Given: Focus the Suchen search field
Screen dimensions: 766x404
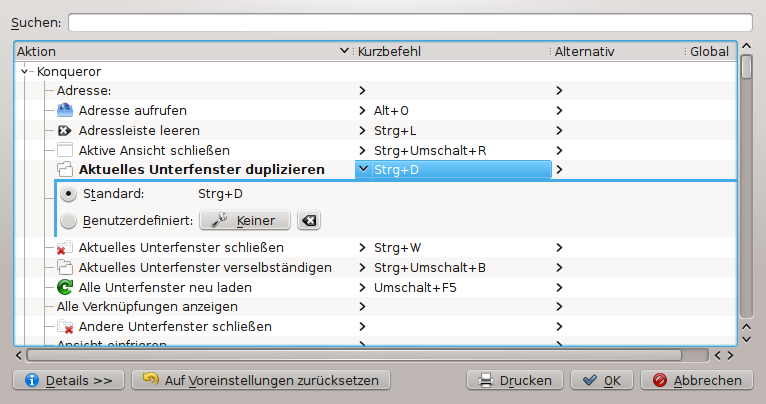Looking at the screenshot, I should [410, 22].
